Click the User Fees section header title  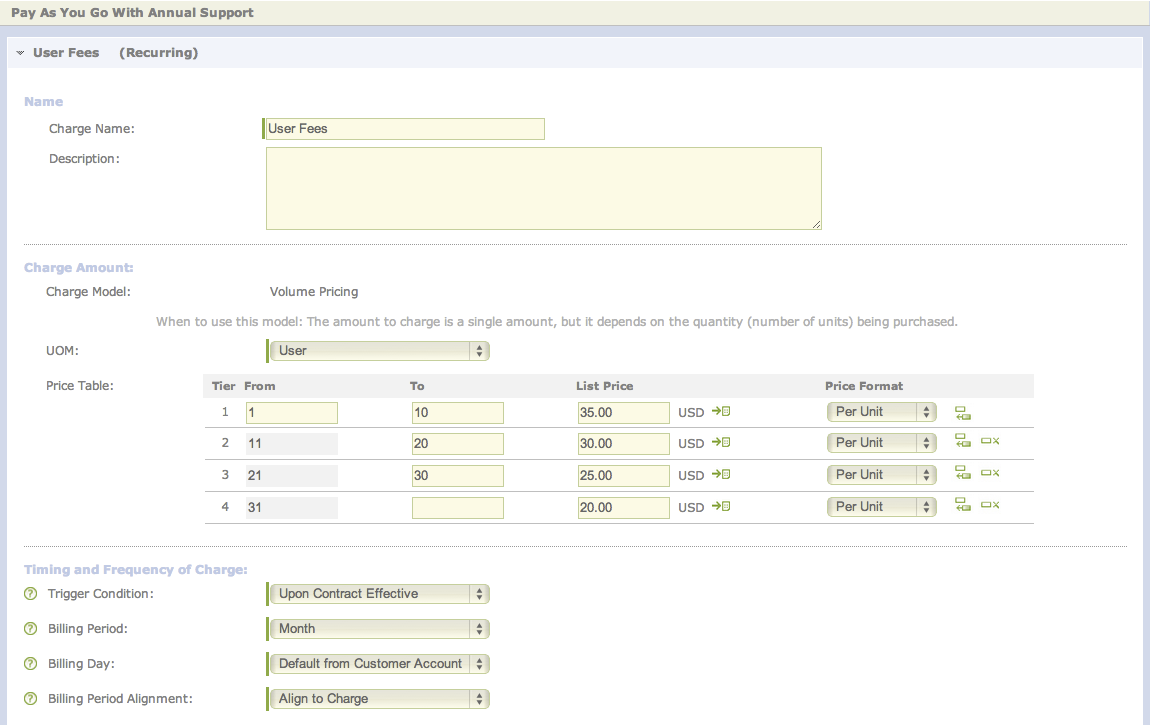(66, 53)
